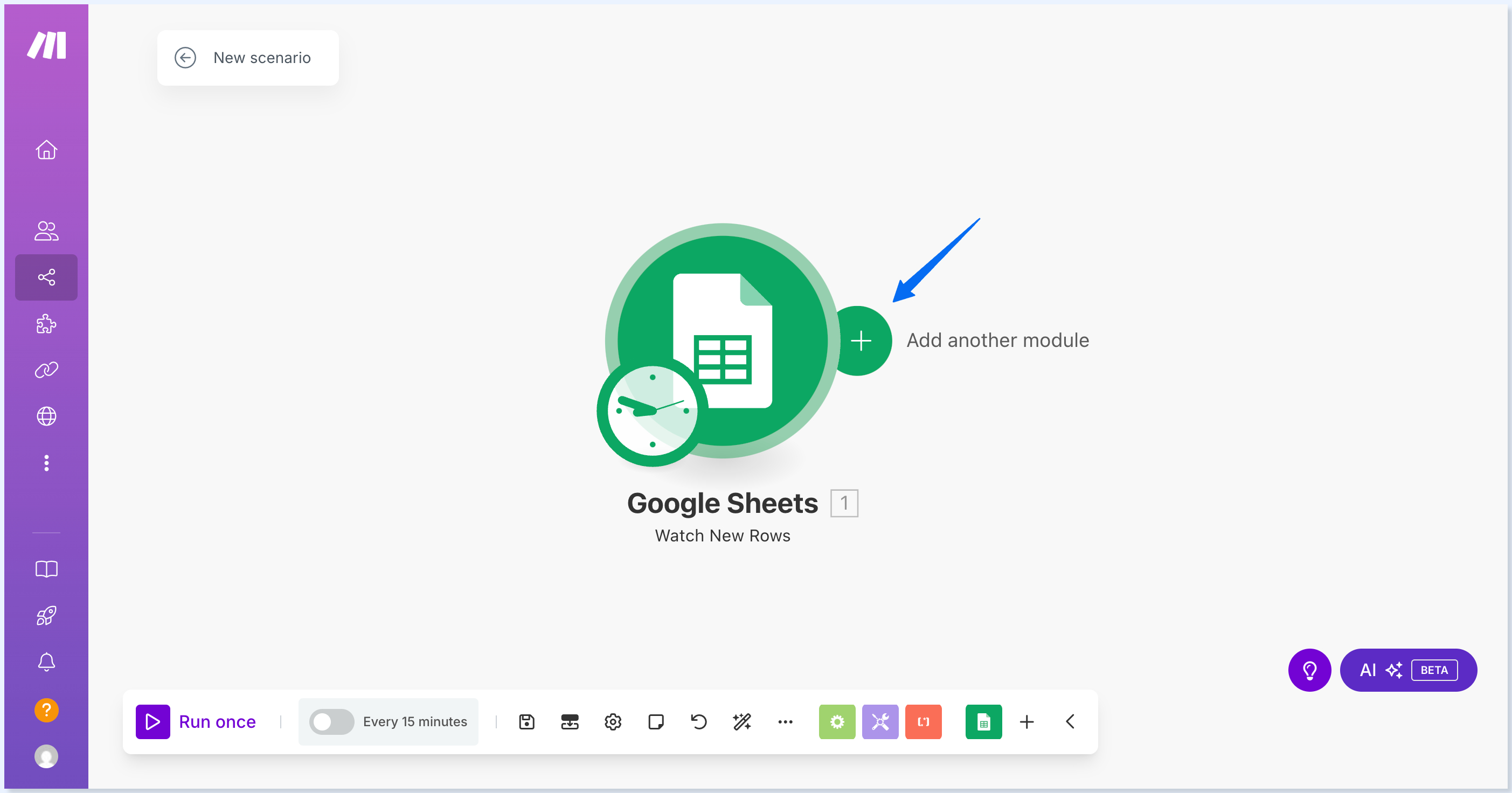Open the Webhooks globe icon in the sidebar

[46, 416]
